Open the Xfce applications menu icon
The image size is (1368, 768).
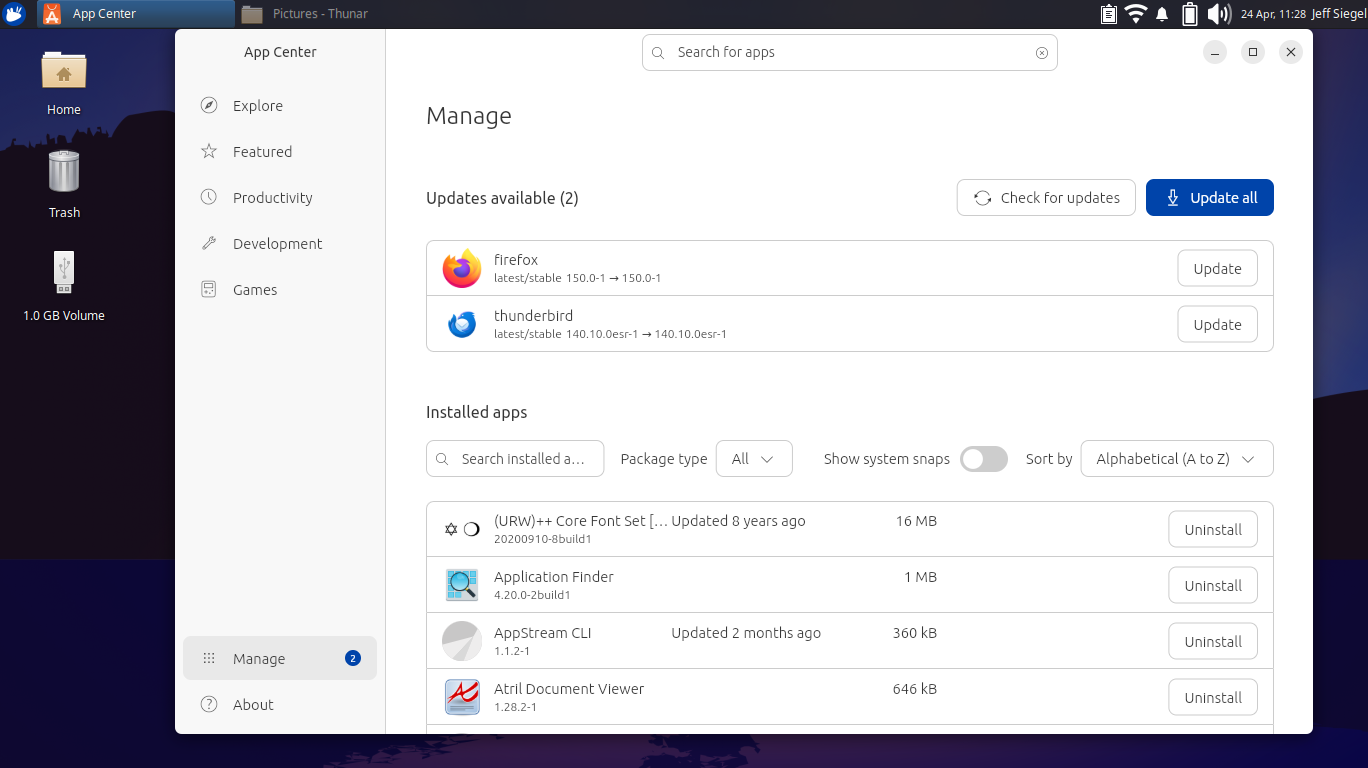pyautogui.click(x=15, y=14)
